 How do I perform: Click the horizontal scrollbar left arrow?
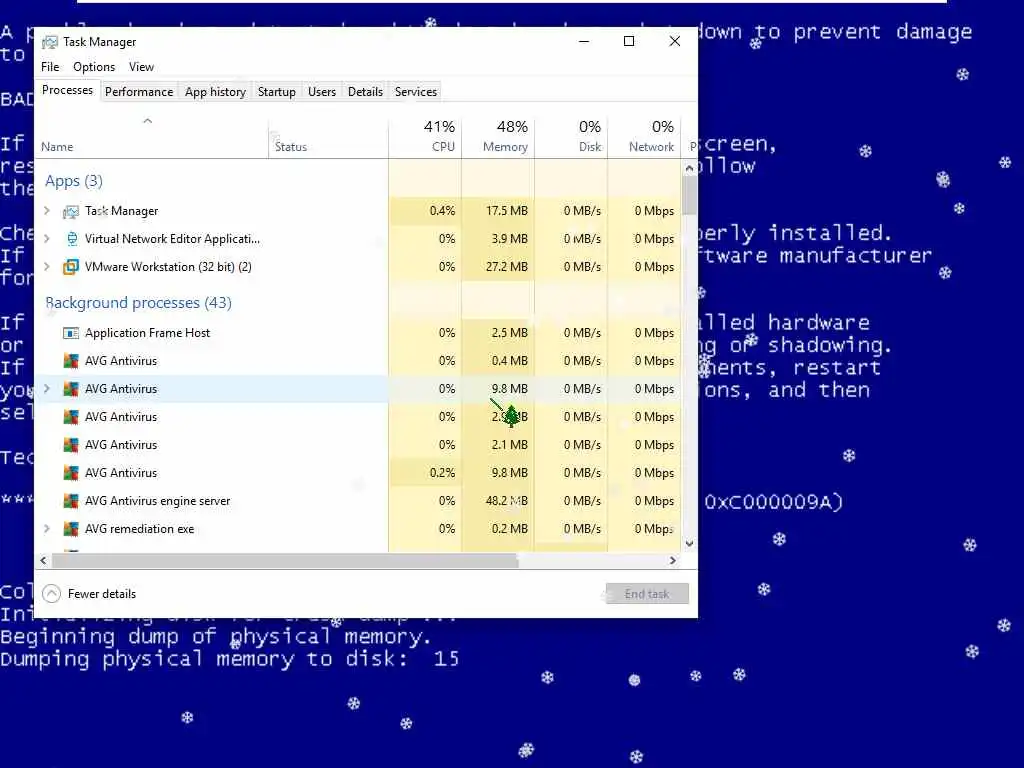44,560
